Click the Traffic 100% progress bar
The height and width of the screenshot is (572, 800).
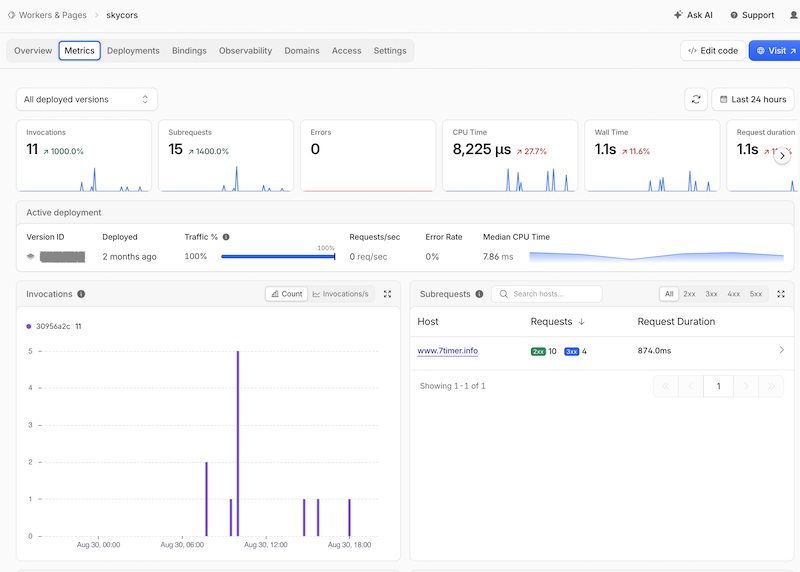278,256
